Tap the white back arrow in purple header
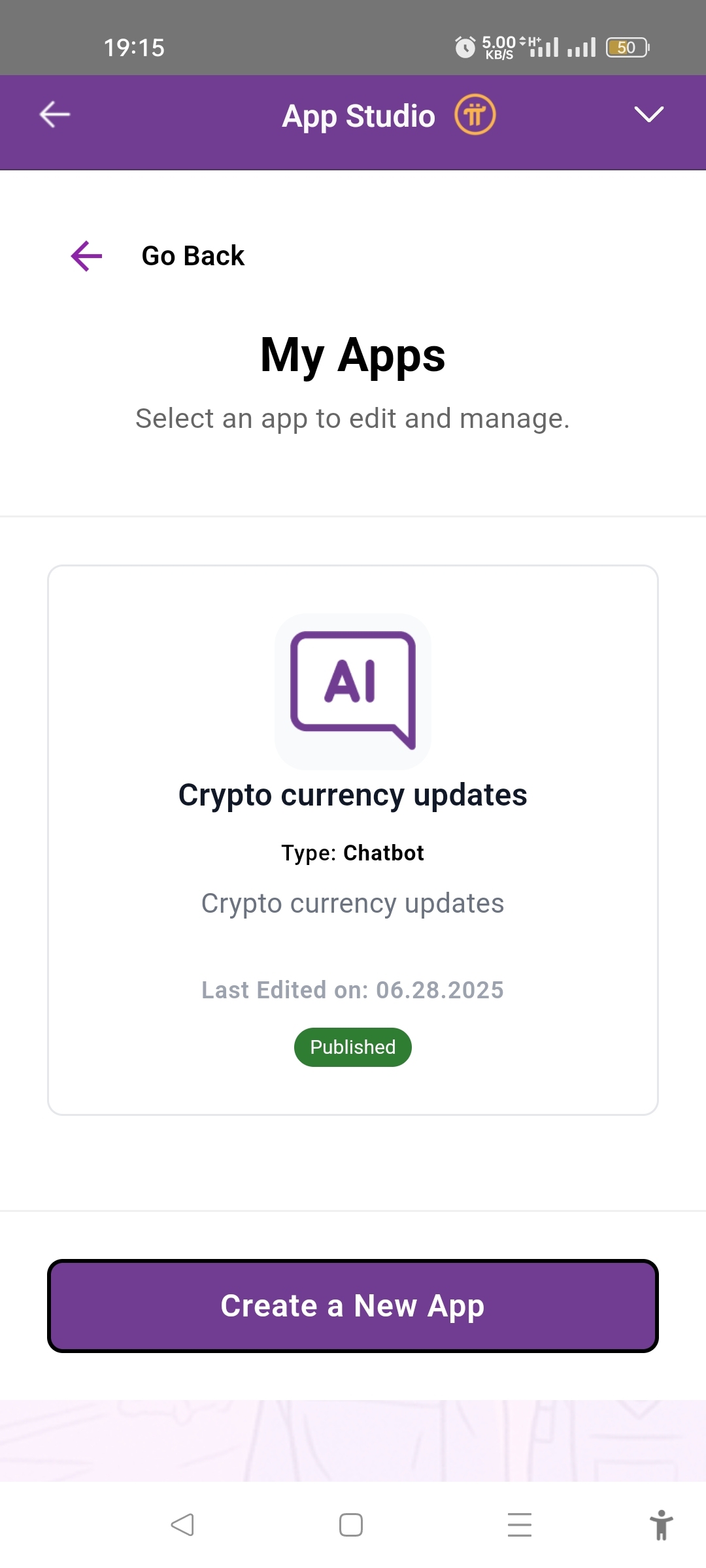 click(x=55, y=115)
